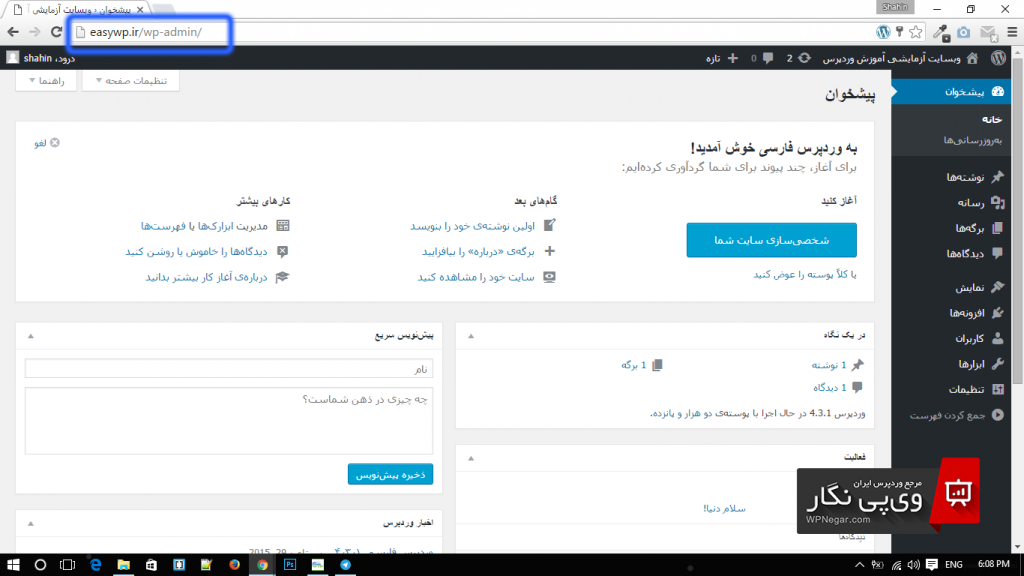Click the settings icon in sidebar
1024x576 pixels.
pos(997,389)
